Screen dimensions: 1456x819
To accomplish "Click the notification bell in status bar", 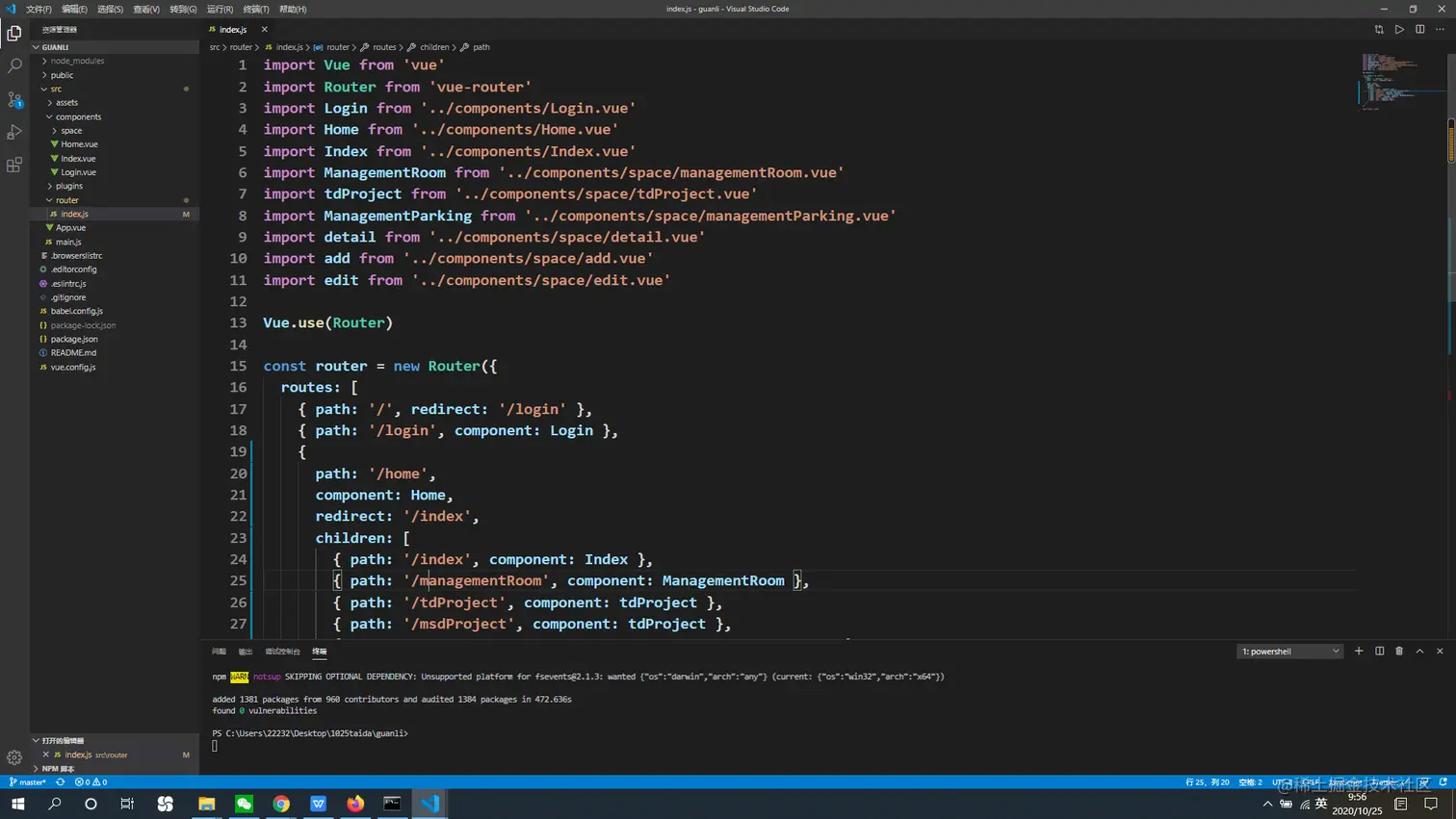I will [x=1443, y=782].
